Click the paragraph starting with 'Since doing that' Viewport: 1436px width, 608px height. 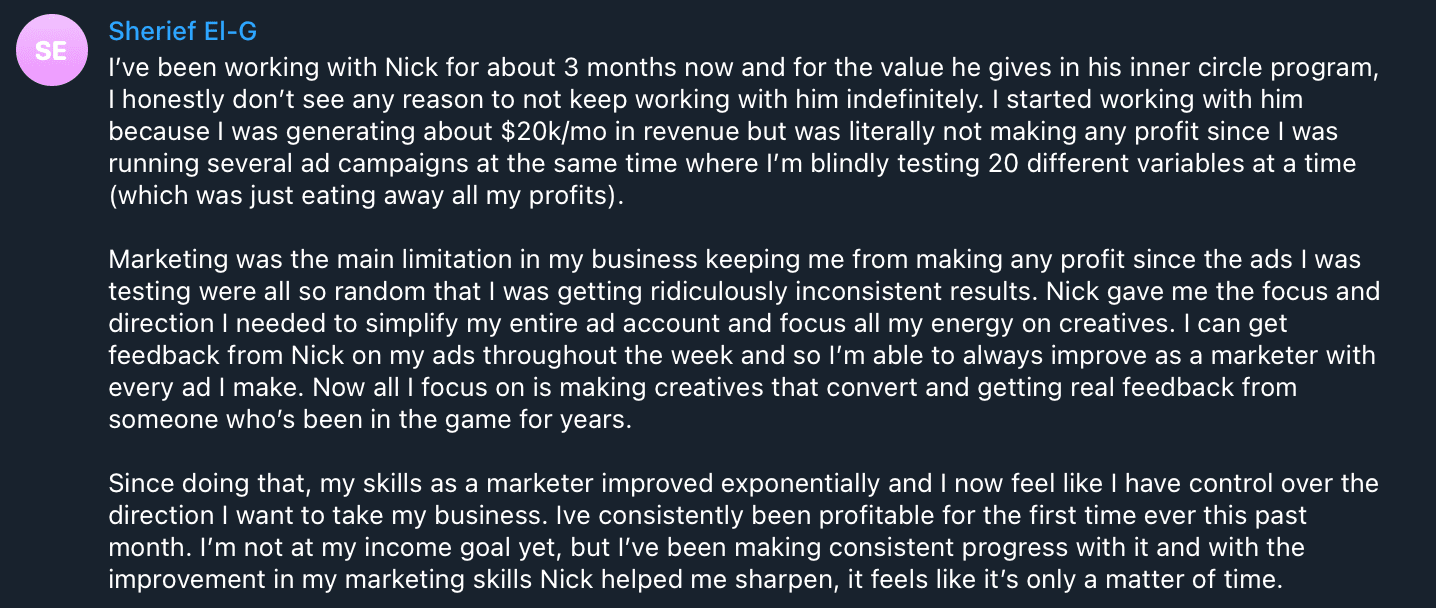744,532
